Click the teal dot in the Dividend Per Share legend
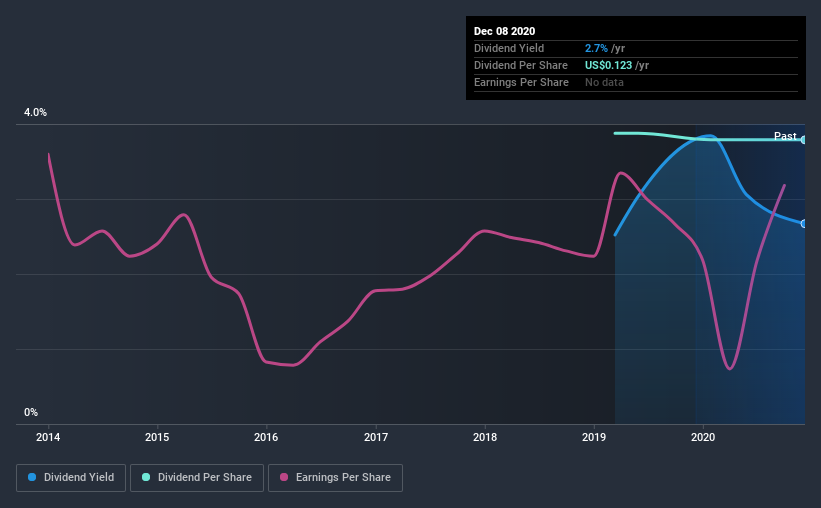 146,478
